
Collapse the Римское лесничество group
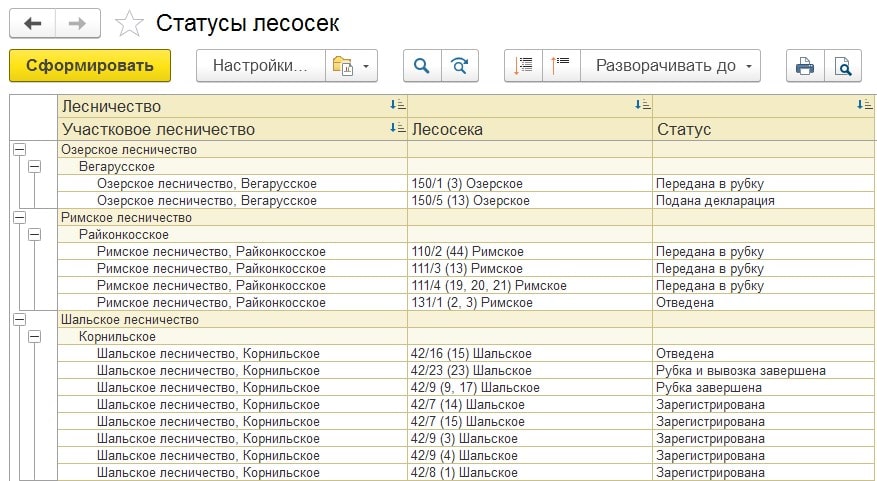tap(20, 218)
